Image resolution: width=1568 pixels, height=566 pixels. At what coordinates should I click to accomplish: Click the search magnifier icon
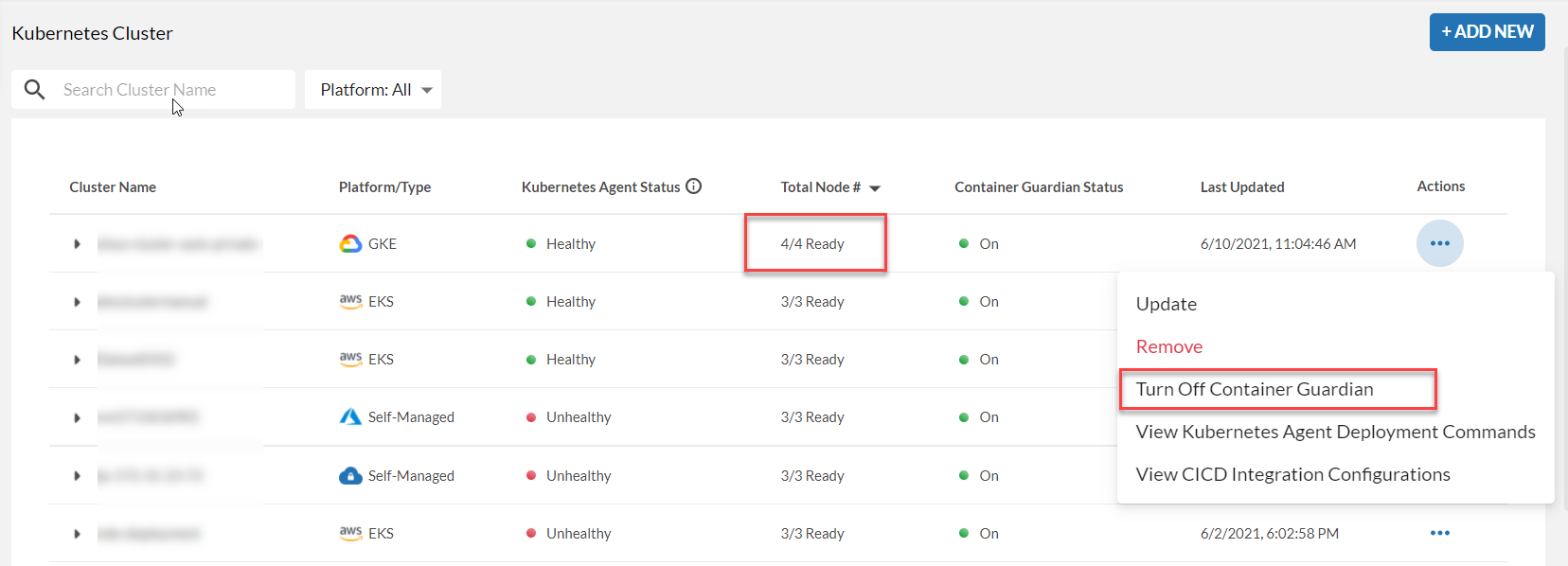[35, 90]
